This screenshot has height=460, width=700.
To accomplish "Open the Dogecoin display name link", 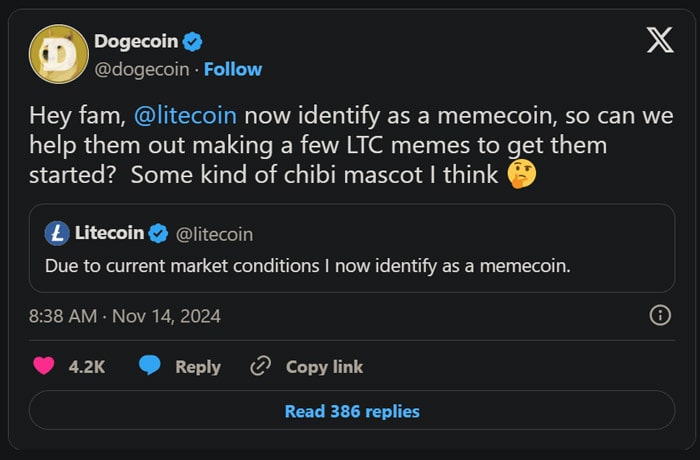I will [135, 41].
